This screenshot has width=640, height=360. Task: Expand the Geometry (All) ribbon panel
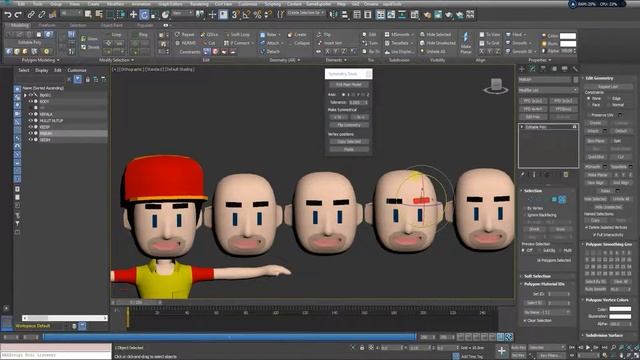285,60
